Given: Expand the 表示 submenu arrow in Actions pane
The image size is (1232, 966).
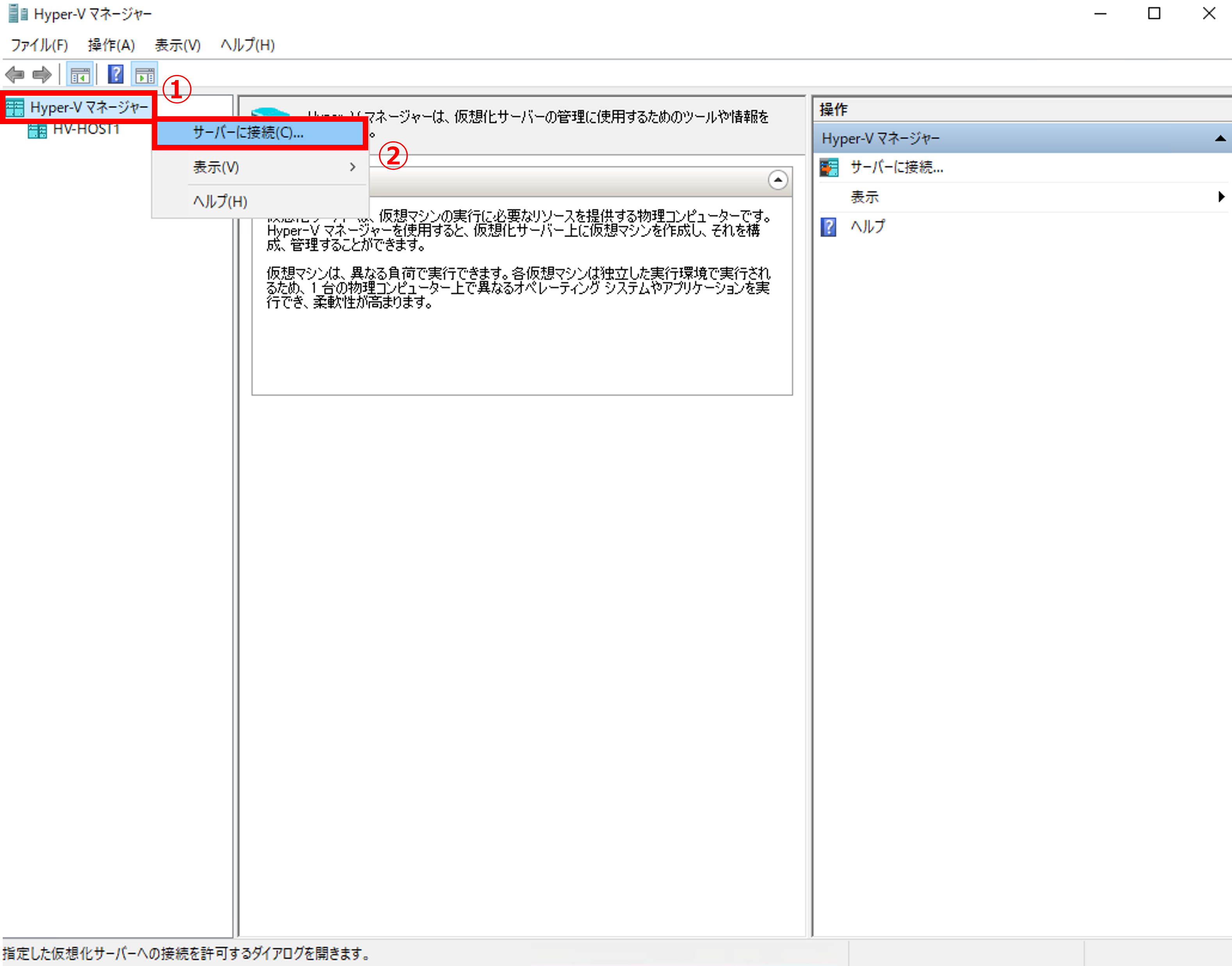Looking at the screenshot, I should point(1221,197).
